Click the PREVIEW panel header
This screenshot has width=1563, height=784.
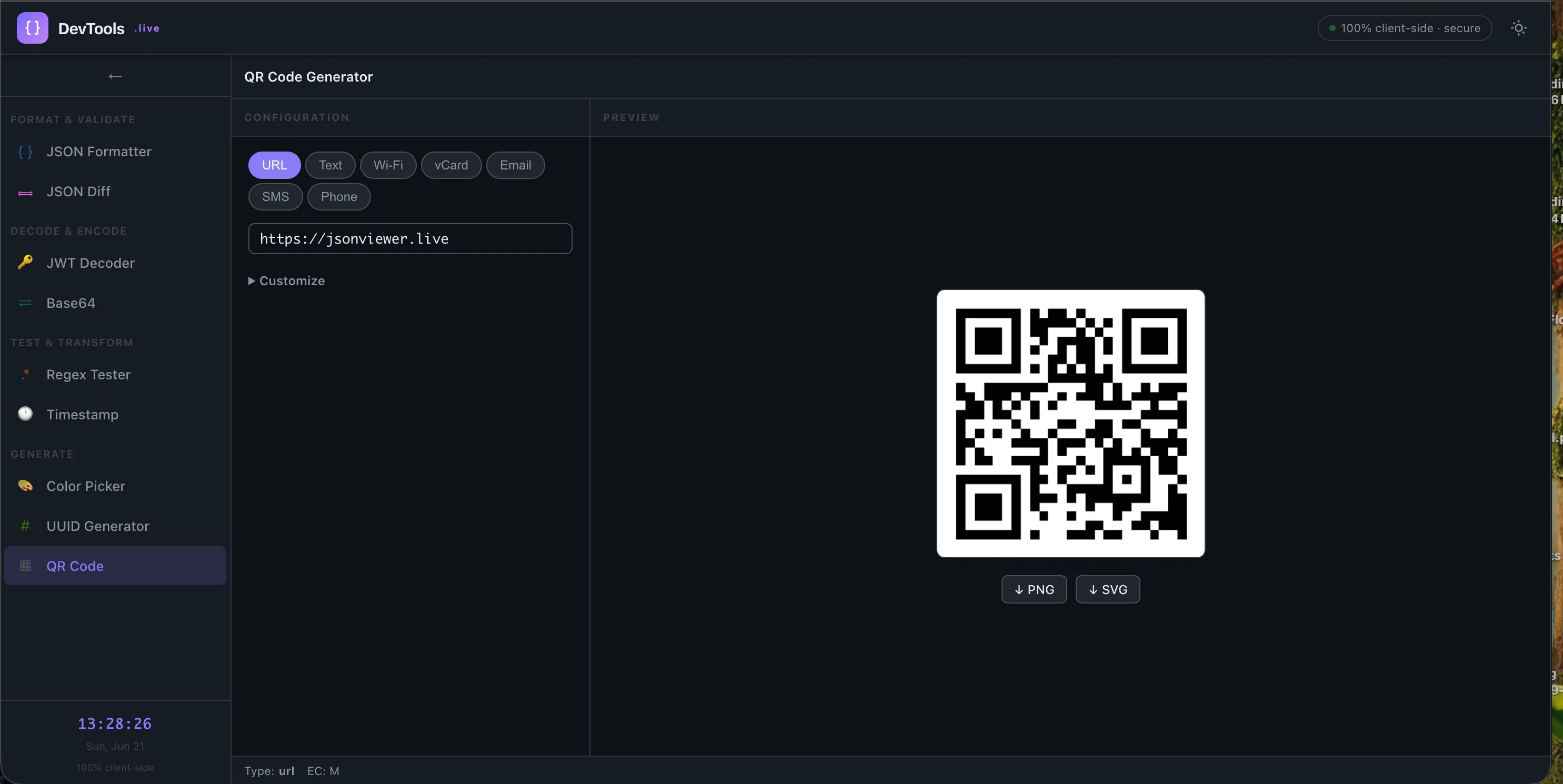631,117
